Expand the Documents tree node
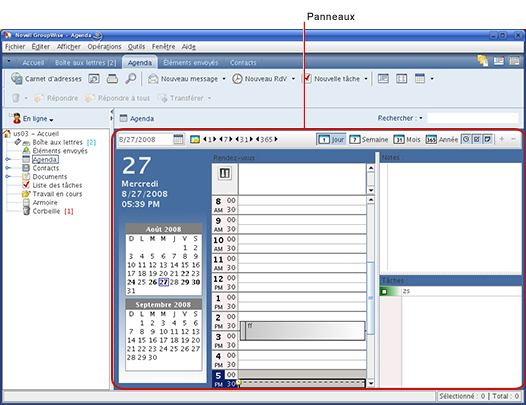Image resolution: width=526 pixels, height=405 pixels. coord(8,176)
